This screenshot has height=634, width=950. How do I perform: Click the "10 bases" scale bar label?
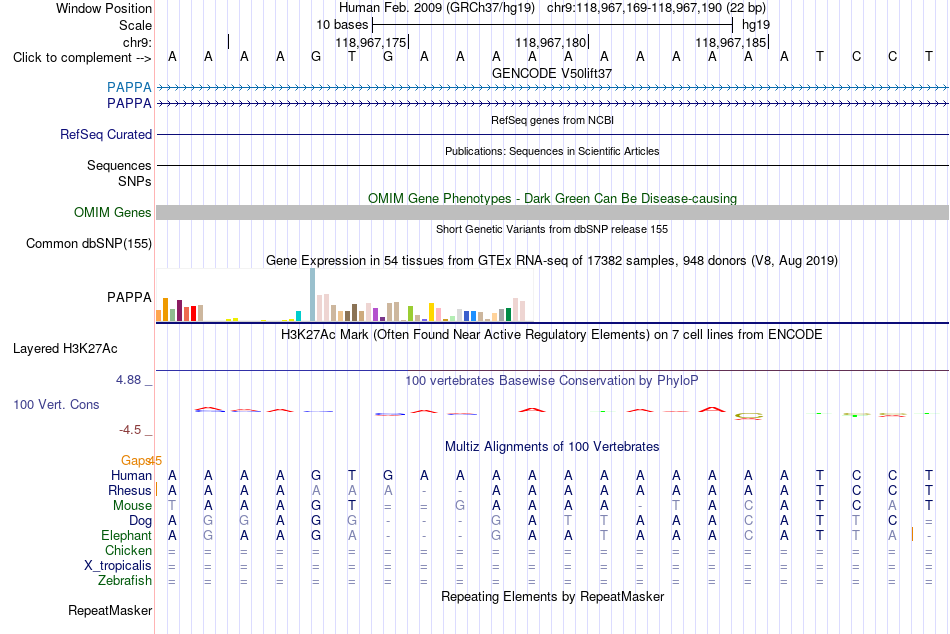click(x=342, y=25)
